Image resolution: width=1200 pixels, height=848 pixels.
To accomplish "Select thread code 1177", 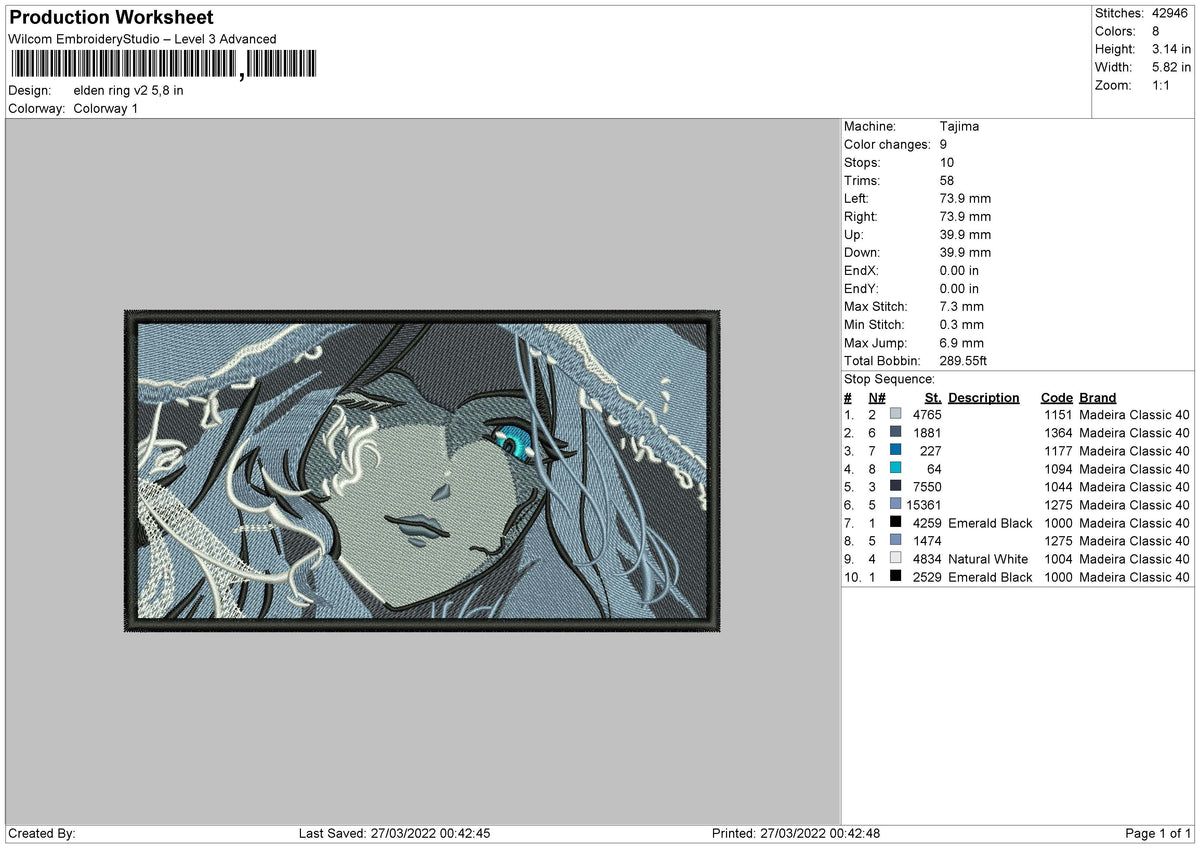I will point(1058,451).
